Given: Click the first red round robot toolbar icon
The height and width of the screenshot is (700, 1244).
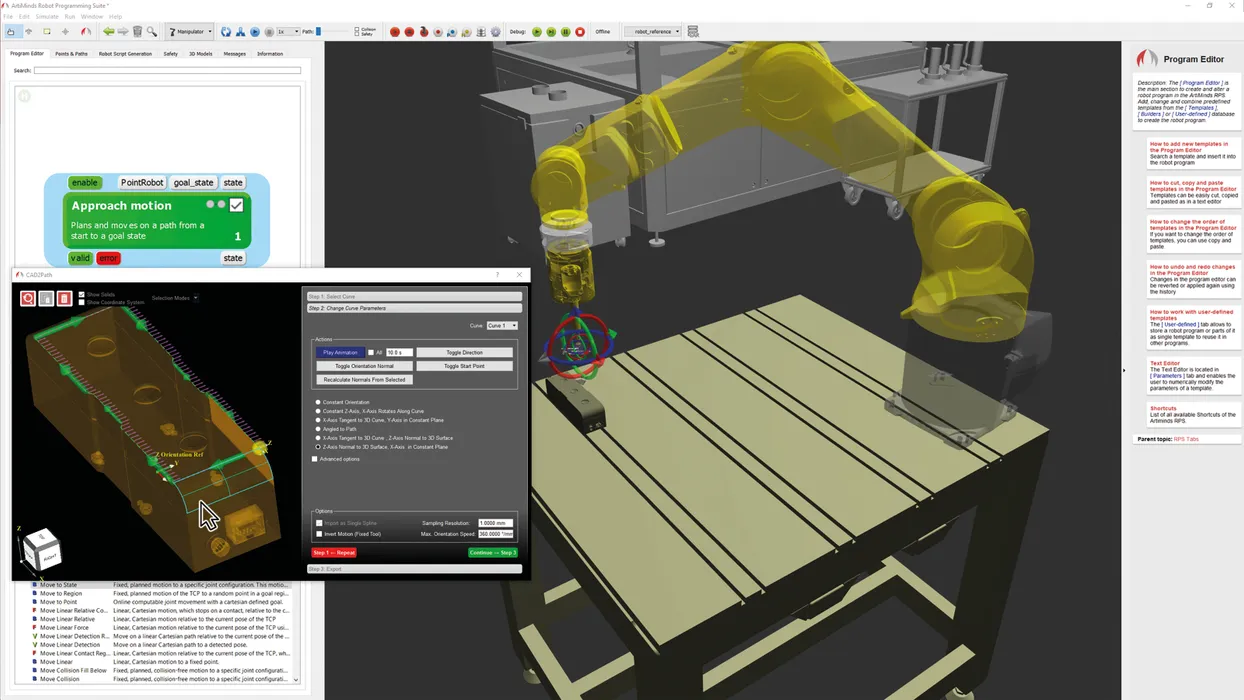Looking at the screenshot, I should (x=394, y=32).
